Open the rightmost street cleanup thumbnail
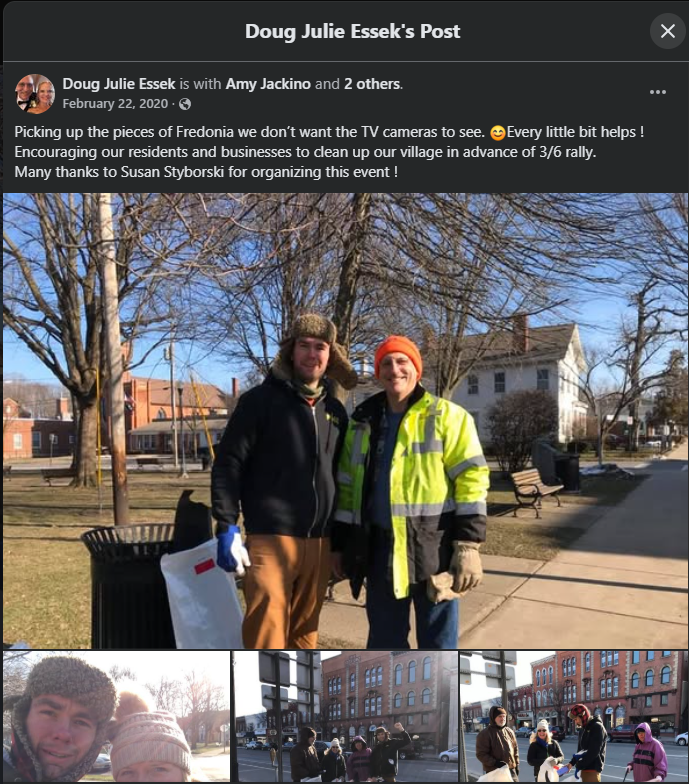 (574, 716)
